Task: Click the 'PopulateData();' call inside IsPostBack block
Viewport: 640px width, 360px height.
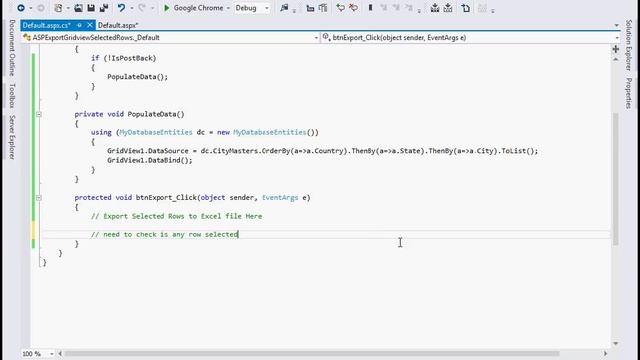Action: (x=138, y=77)
